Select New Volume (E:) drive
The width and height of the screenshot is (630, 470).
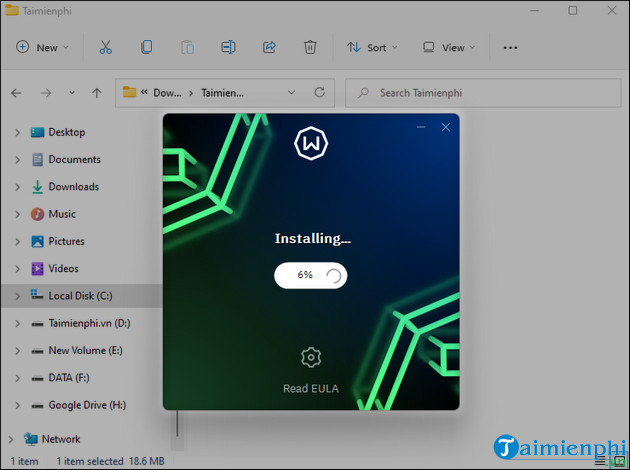[85, 351]
